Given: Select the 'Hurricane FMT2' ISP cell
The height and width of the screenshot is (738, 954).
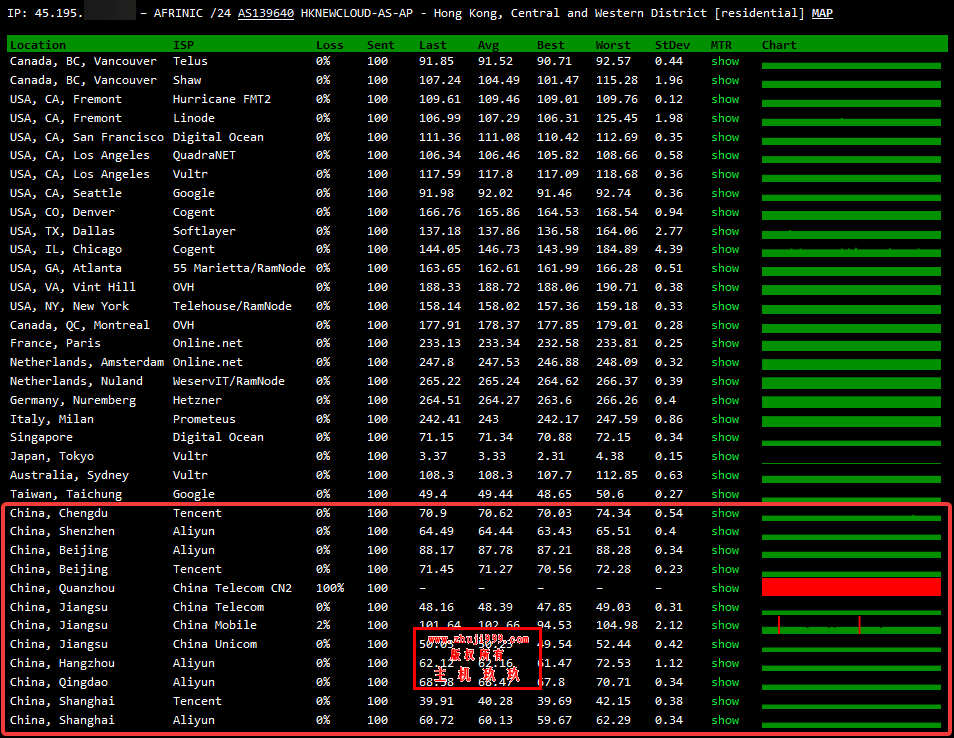Looking at the screenshot, I should click(x=221, y=99).
